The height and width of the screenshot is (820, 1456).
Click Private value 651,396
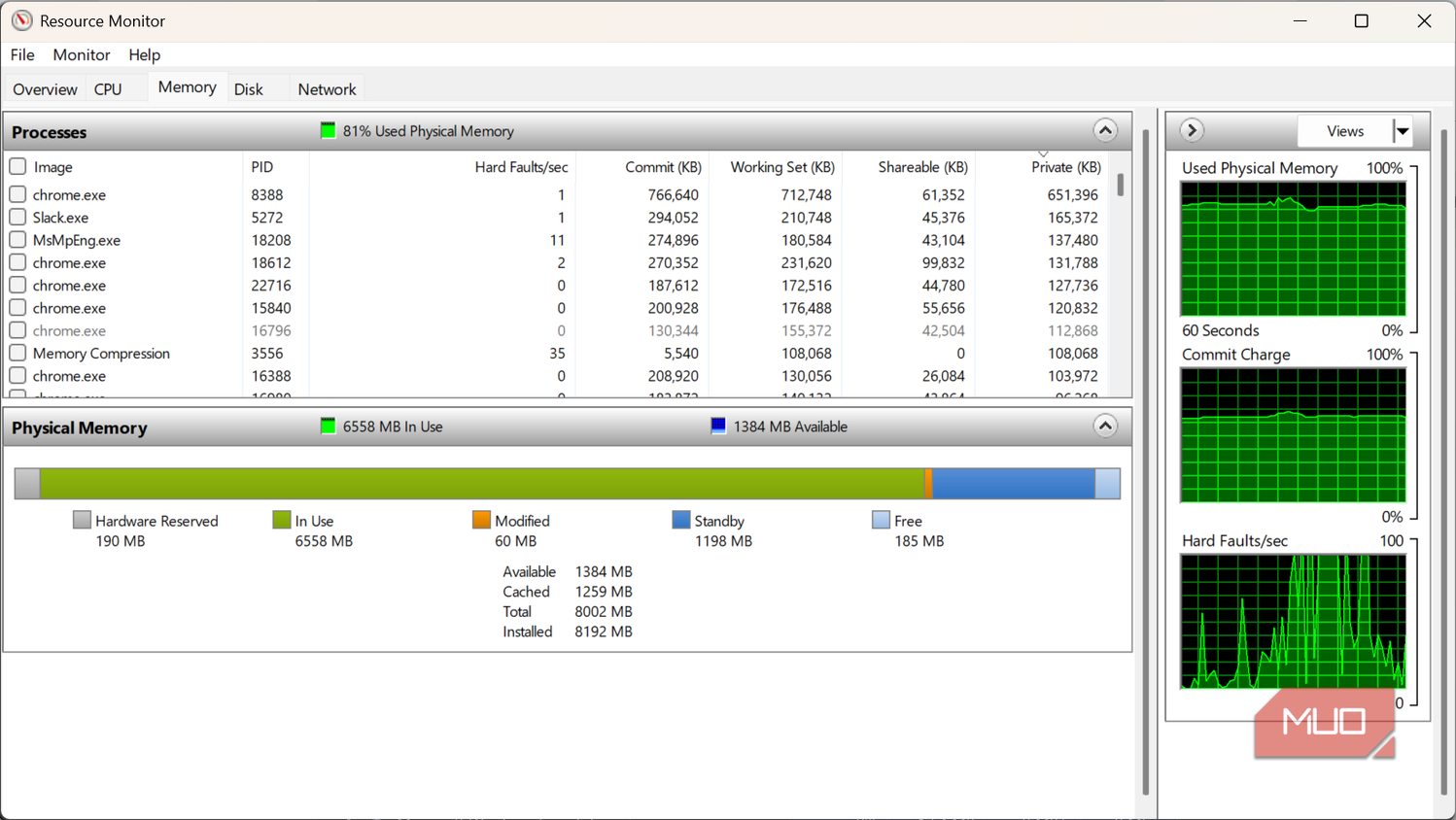(1073, 195)
